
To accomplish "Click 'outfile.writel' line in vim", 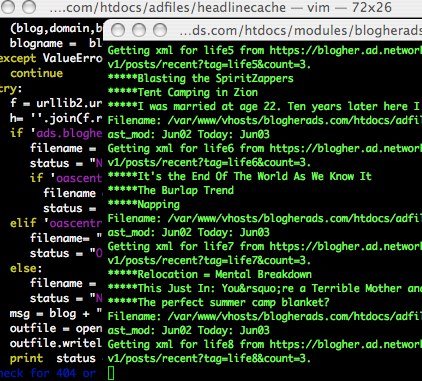I will click(56, 343).
